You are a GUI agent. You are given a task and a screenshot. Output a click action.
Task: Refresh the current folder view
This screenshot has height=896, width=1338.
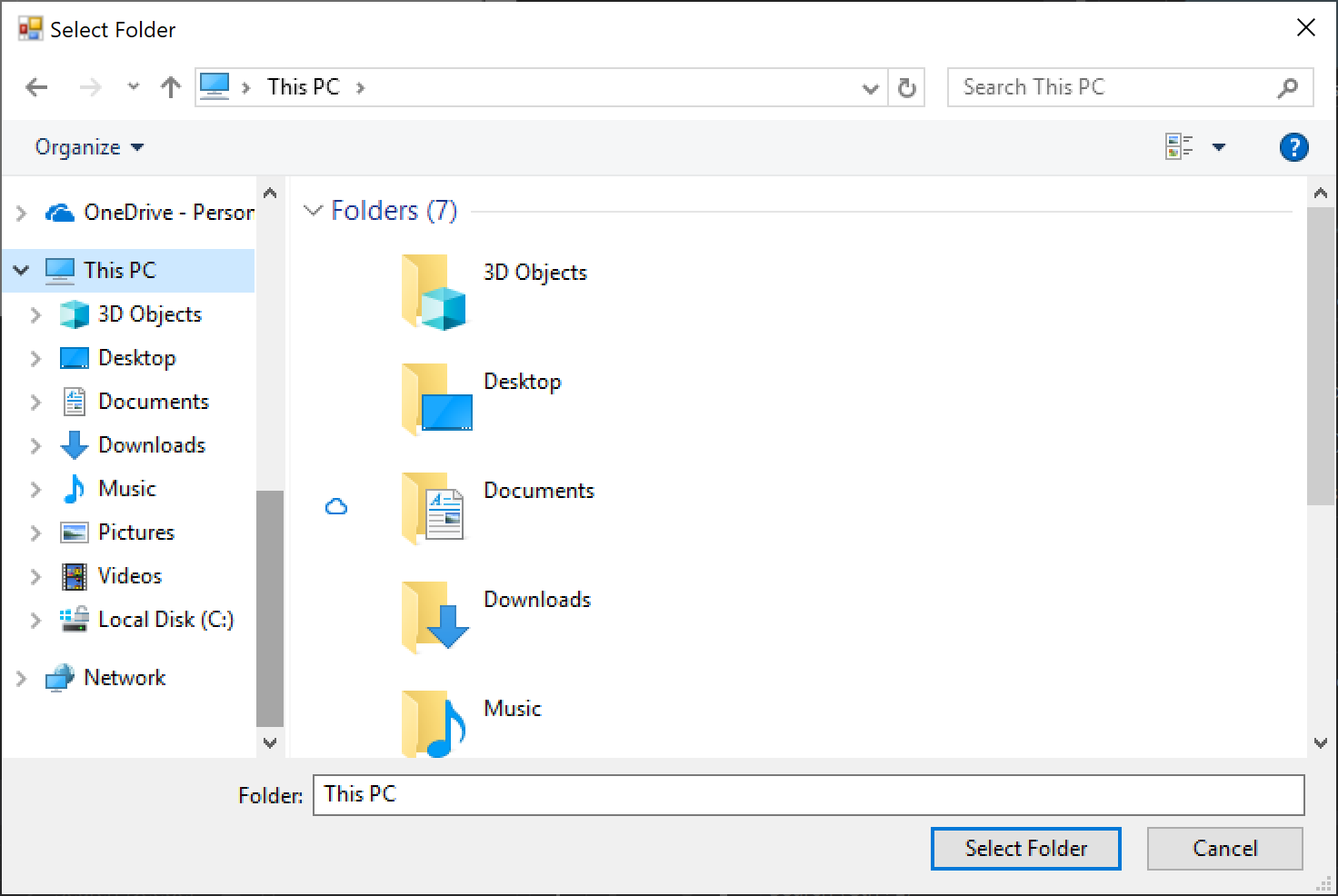coord(906,87)
